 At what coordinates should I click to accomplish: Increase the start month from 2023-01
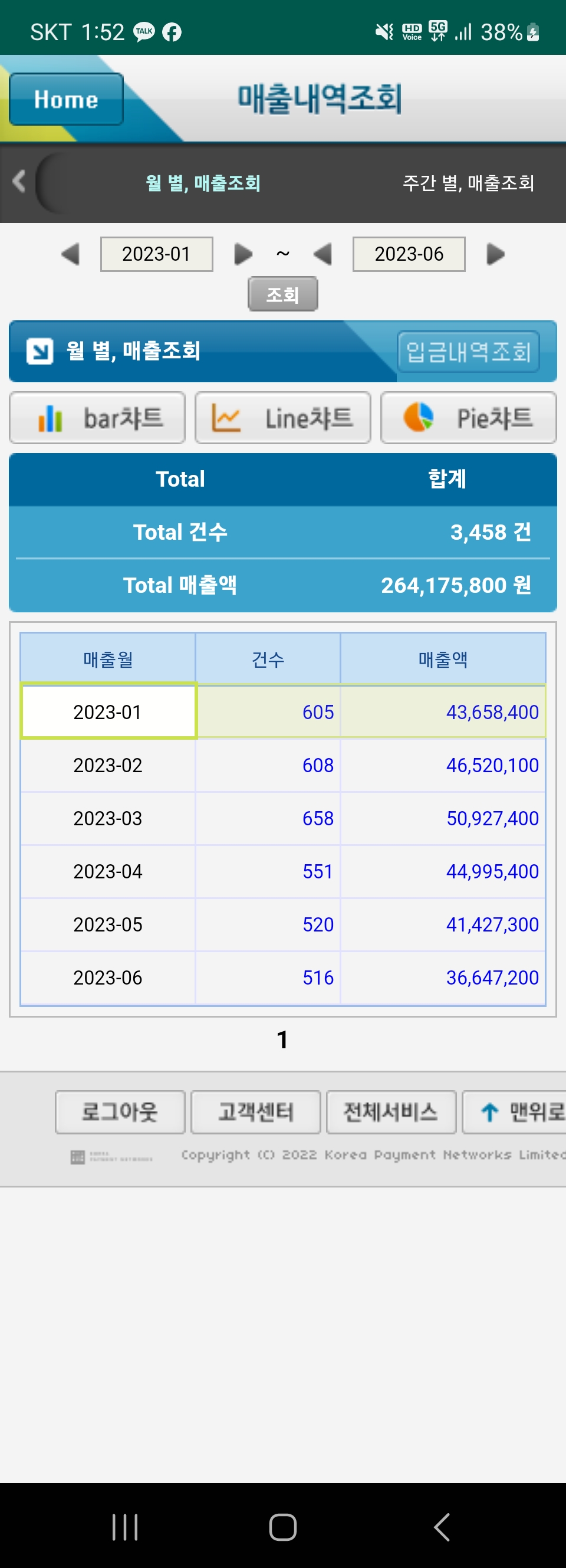(x=243, y=254)
